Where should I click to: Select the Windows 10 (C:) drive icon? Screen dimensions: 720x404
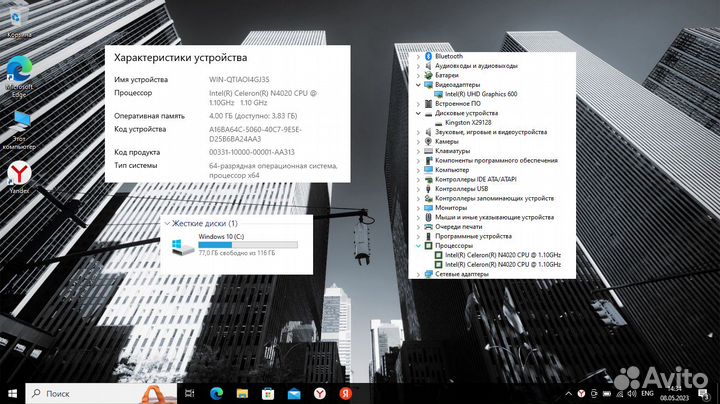(183, 247)
